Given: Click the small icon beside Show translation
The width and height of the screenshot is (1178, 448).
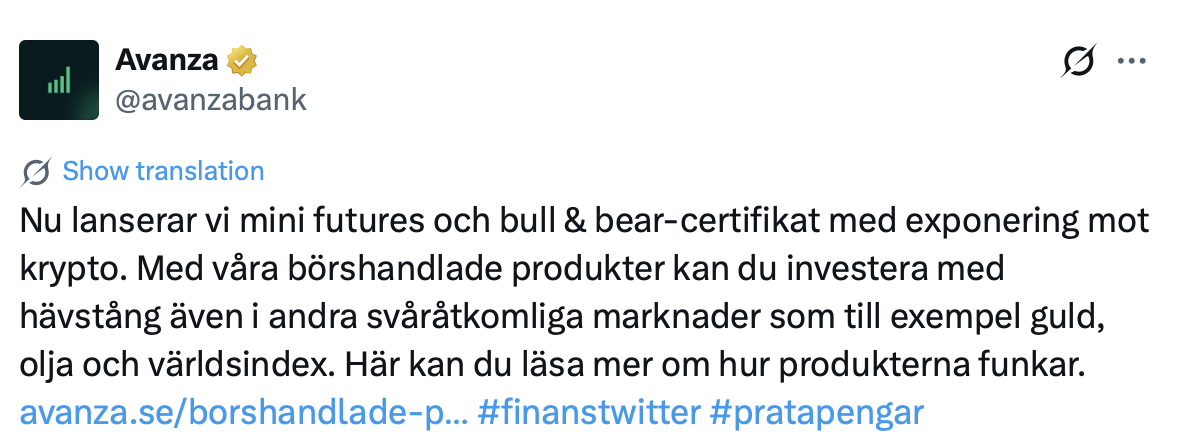Looking at the screenshot, I should pyautogui.click(x=36, y=172).
